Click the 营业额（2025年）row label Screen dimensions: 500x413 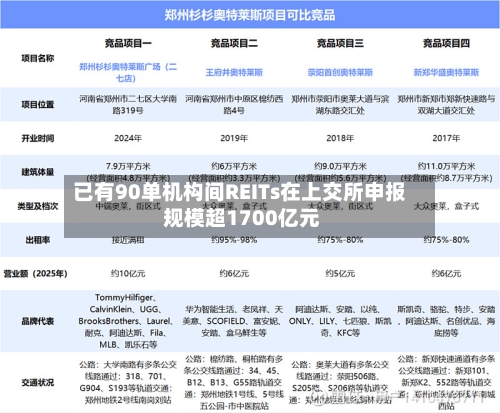click(x=35, y=274)
